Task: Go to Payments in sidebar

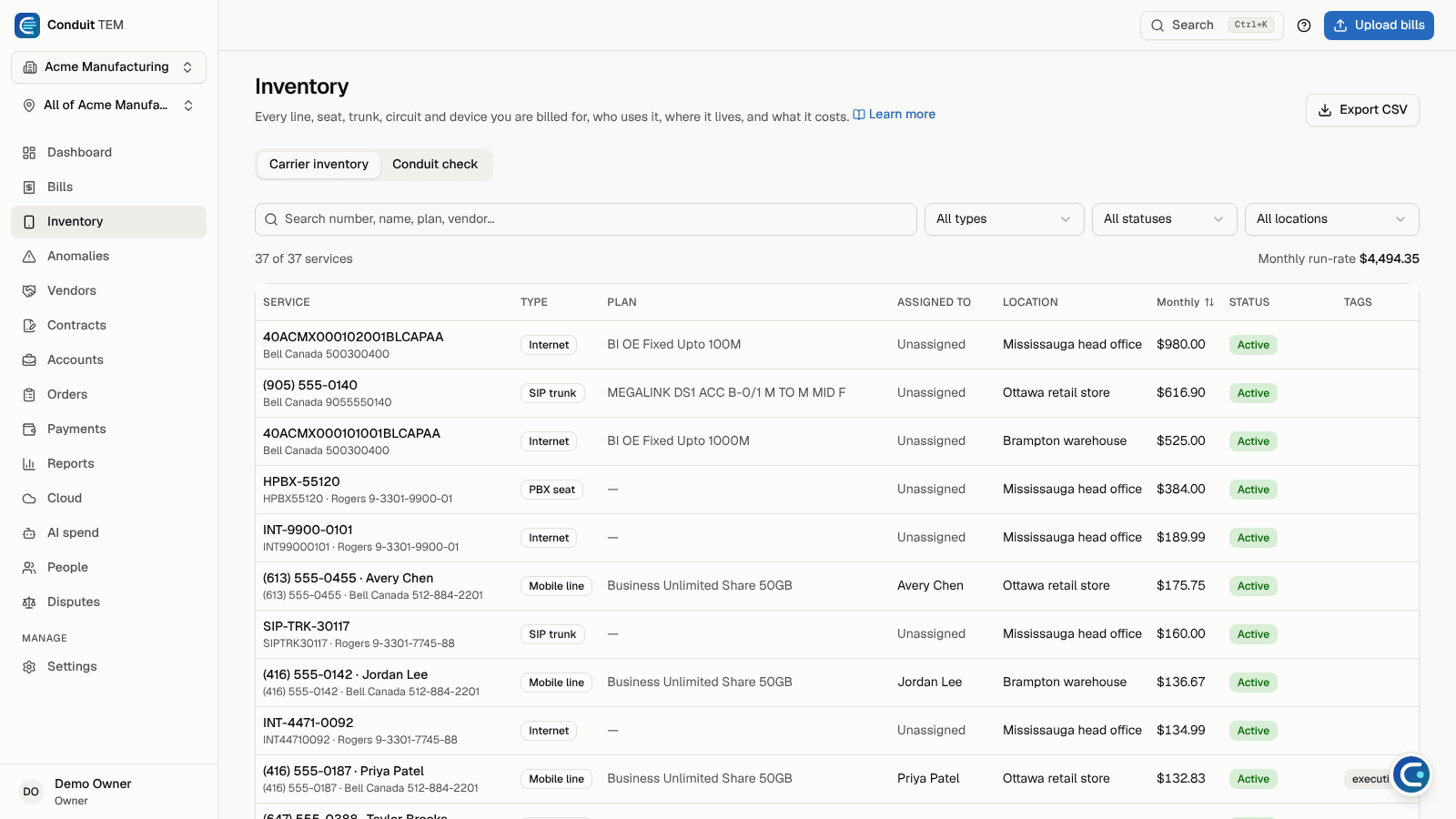Action: (x=108, y=430)
